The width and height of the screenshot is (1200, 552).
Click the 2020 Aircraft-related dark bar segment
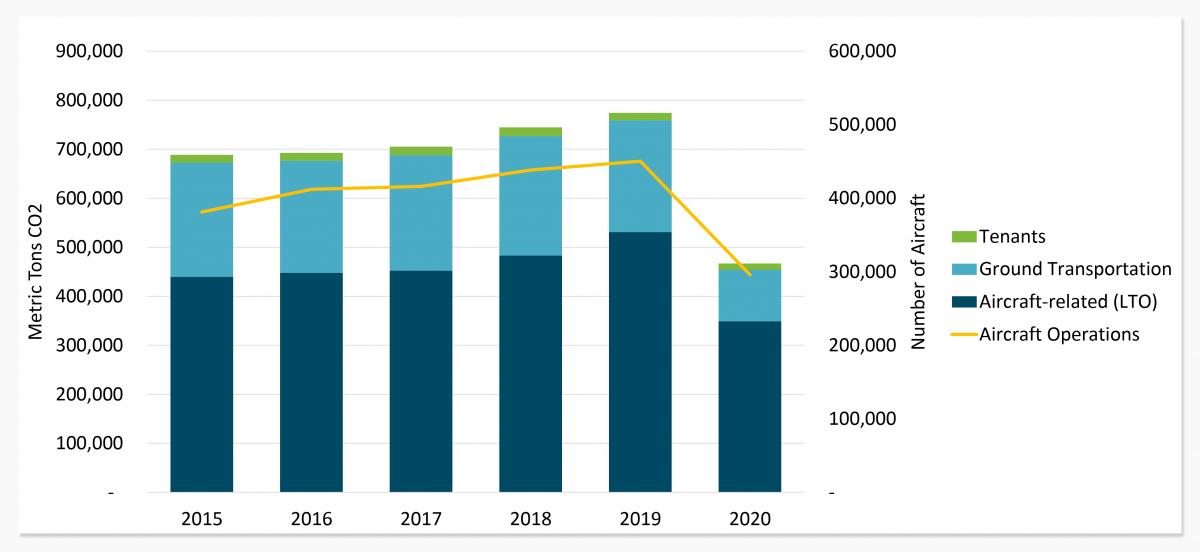point(750,407)
